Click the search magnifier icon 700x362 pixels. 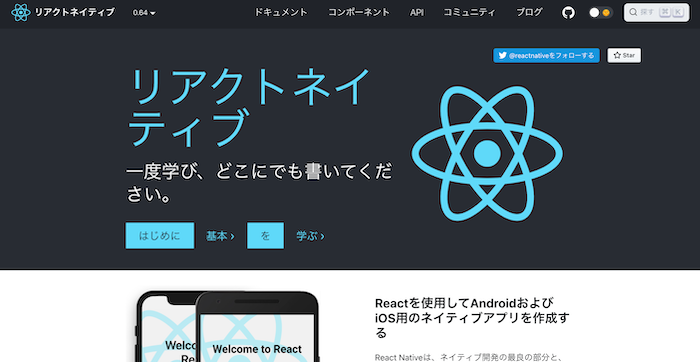[x=633, y=12]
